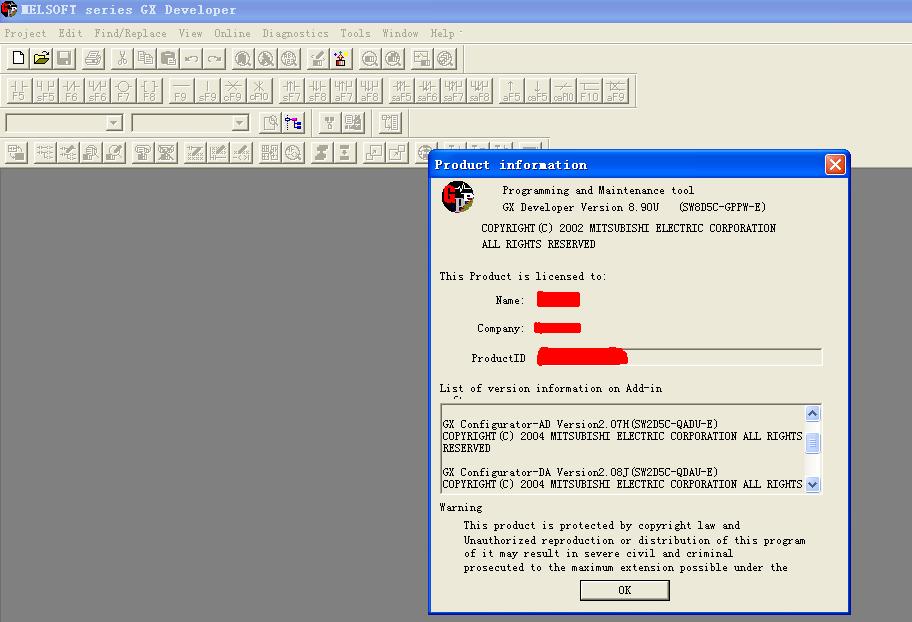The width and height of the screenshot is (912, 622).
Task: Expand the first empty toolbar combo box
Action: 113,123
